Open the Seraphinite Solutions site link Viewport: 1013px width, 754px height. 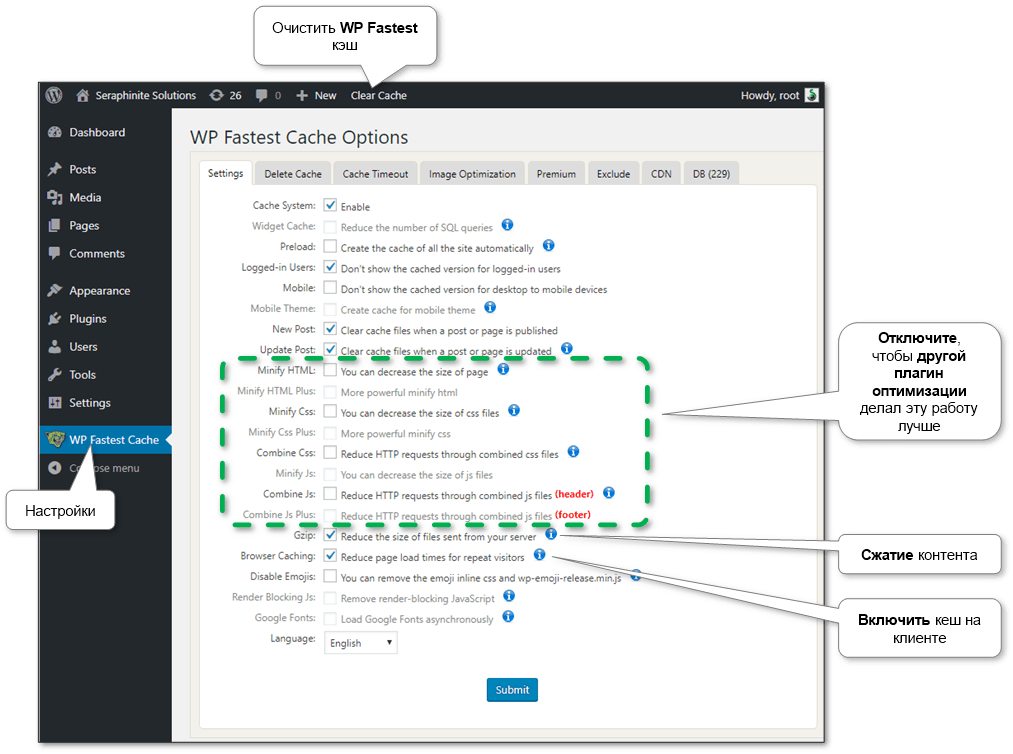(x=145, y=96)
